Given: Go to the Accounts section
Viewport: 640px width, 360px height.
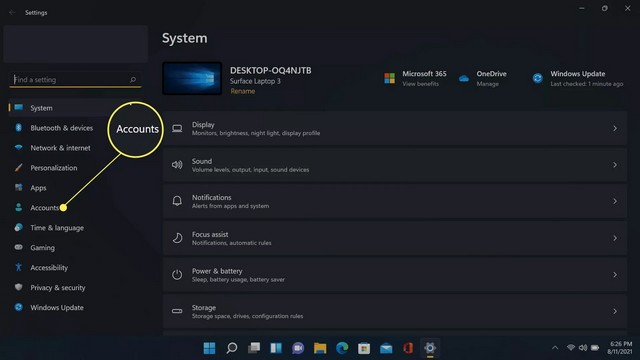Looking at the screenshot, I should [44, 208].
